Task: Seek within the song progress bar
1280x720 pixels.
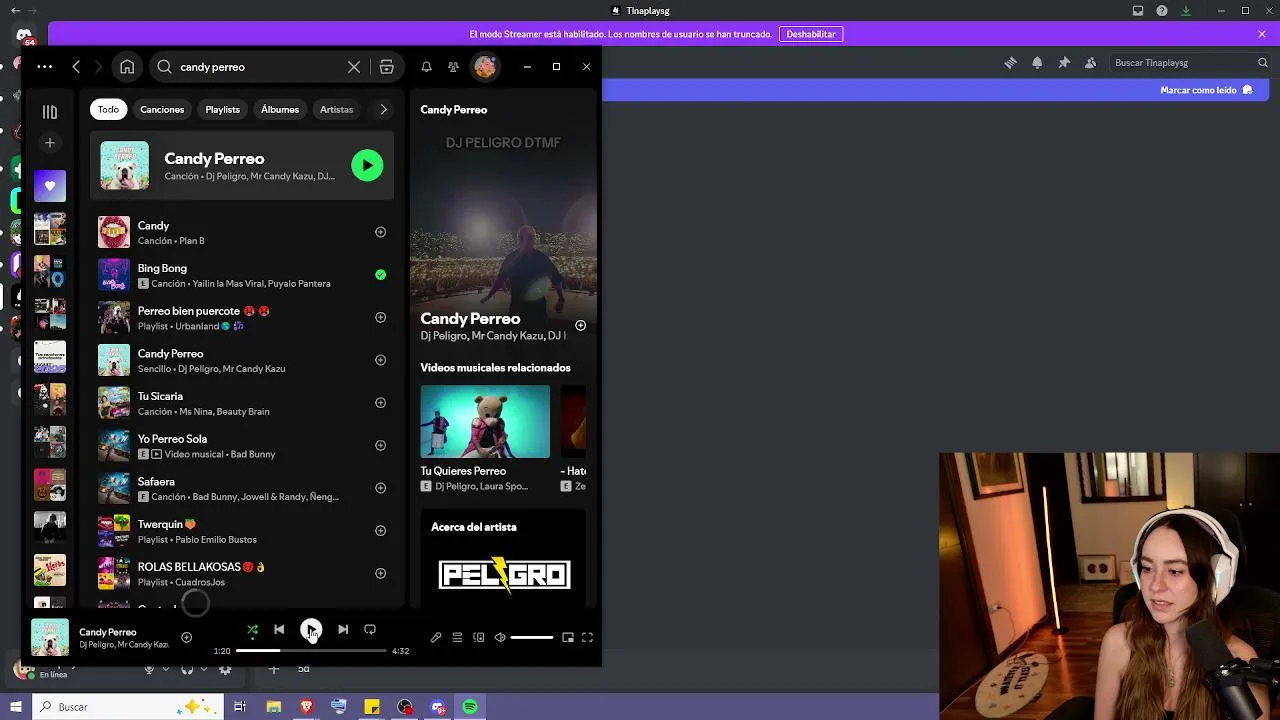Action: tap(311, 651)
